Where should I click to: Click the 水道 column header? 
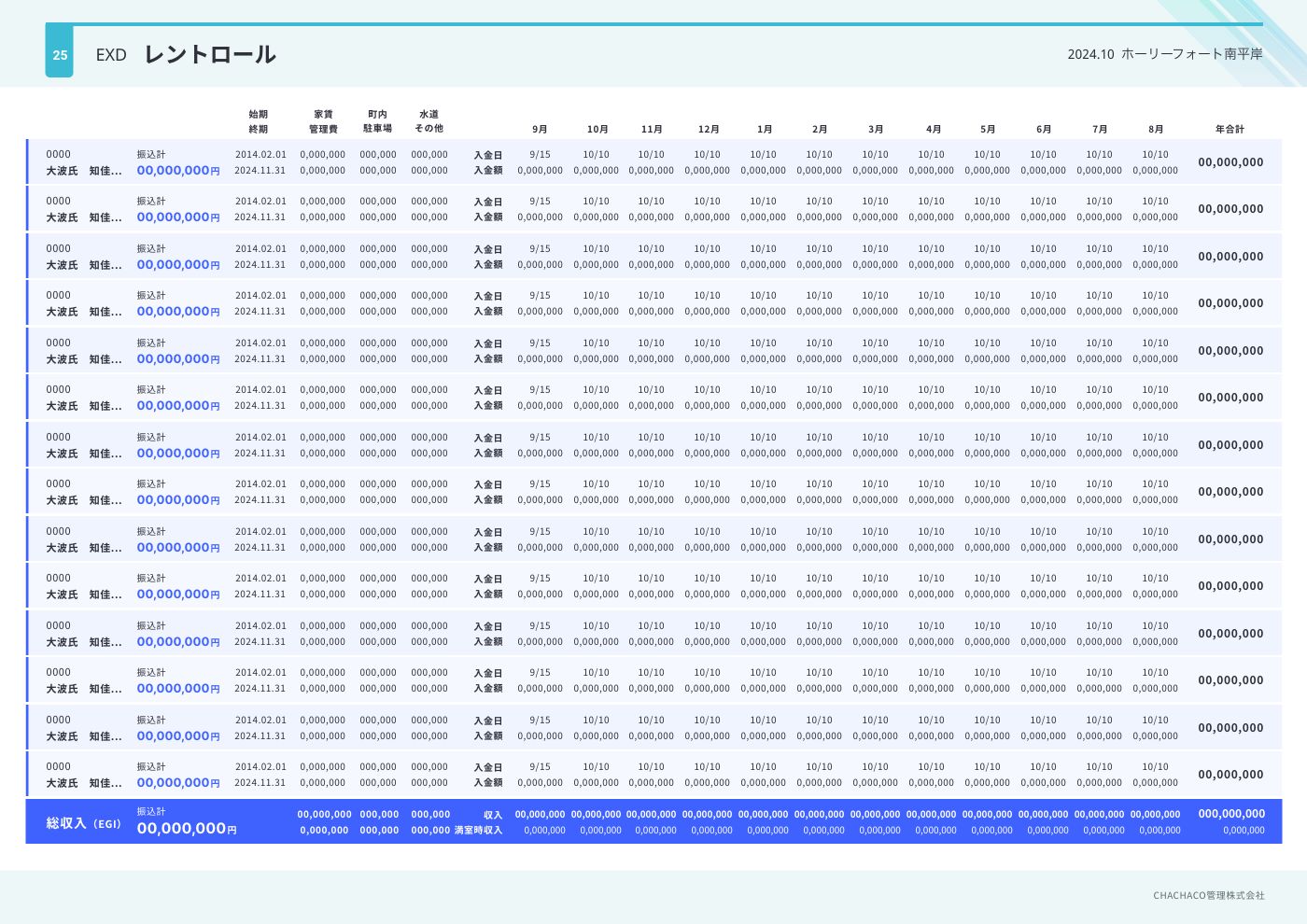pyautogui.click(x=429, y=114)
